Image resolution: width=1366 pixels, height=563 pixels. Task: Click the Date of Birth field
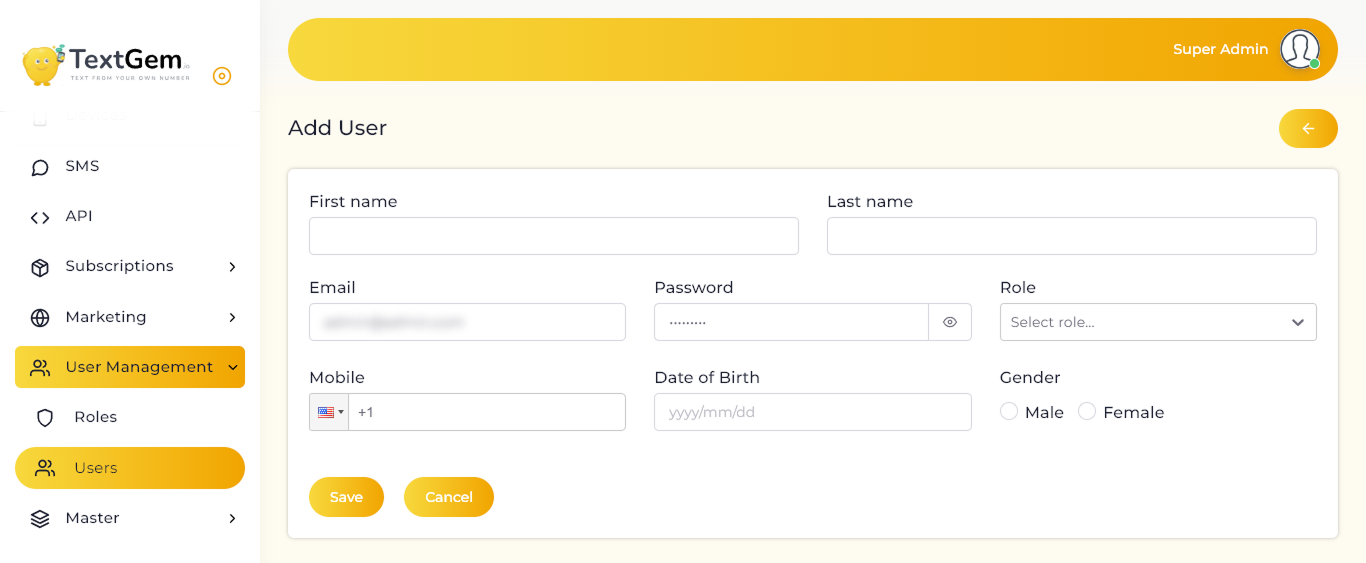(813, 412)
